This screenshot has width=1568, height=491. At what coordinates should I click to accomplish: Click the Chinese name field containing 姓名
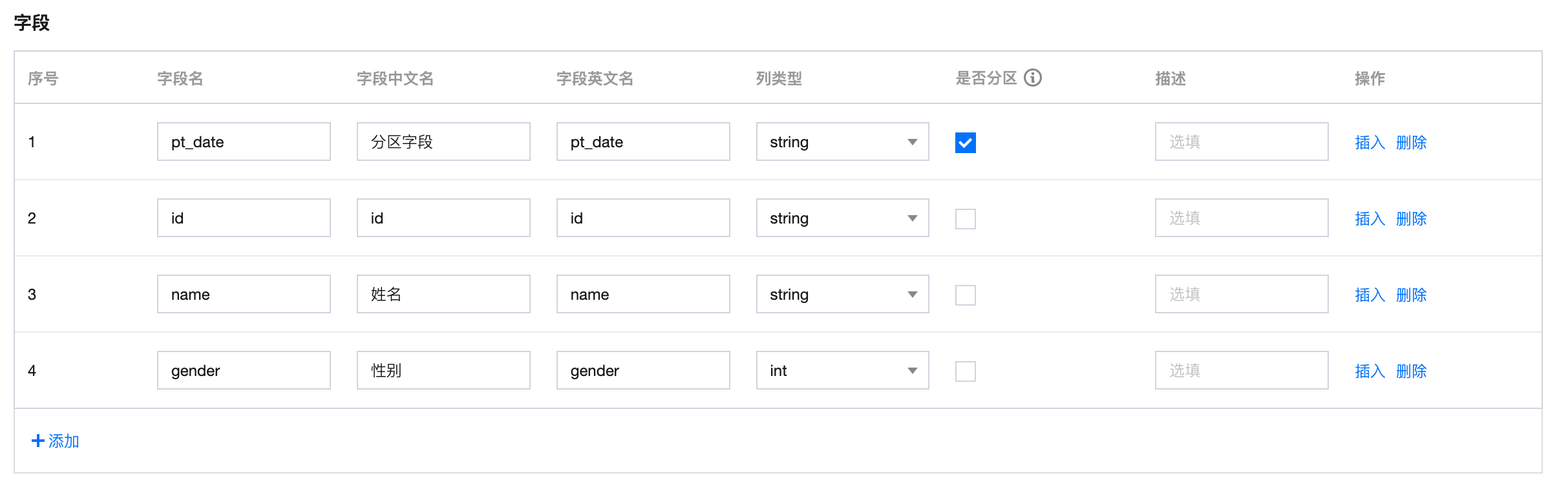tap(443, 295)
